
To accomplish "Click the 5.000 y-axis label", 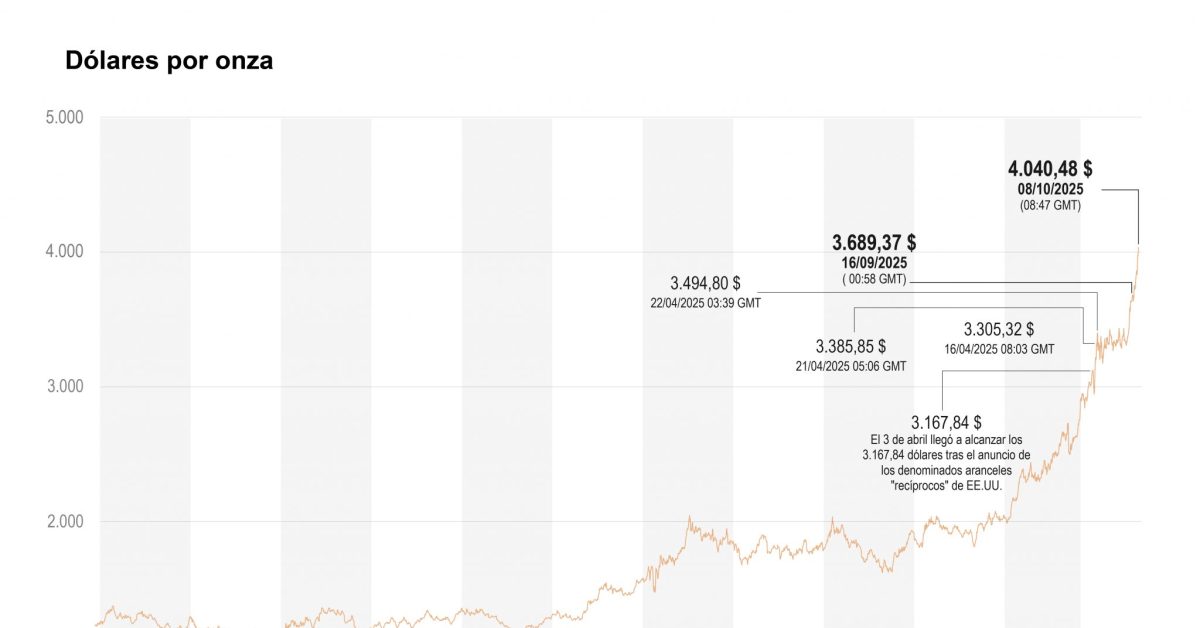I will [x=64, y=118].
